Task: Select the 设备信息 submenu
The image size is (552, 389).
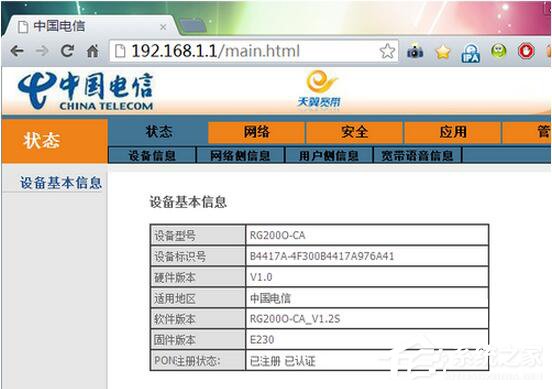Action: 152,155
